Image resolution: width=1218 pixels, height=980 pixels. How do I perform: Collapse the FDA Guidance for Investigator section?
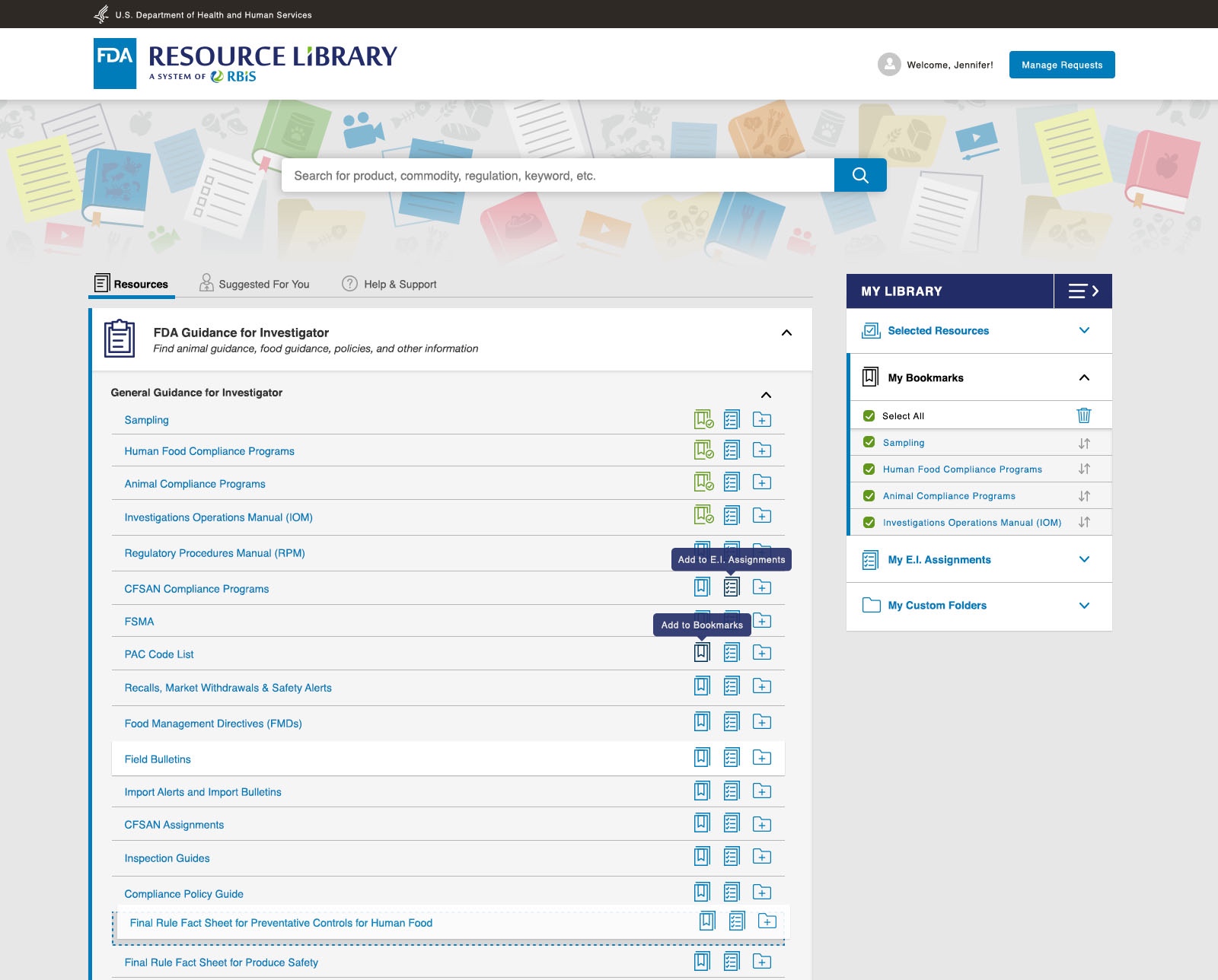[x=786, y=332]
